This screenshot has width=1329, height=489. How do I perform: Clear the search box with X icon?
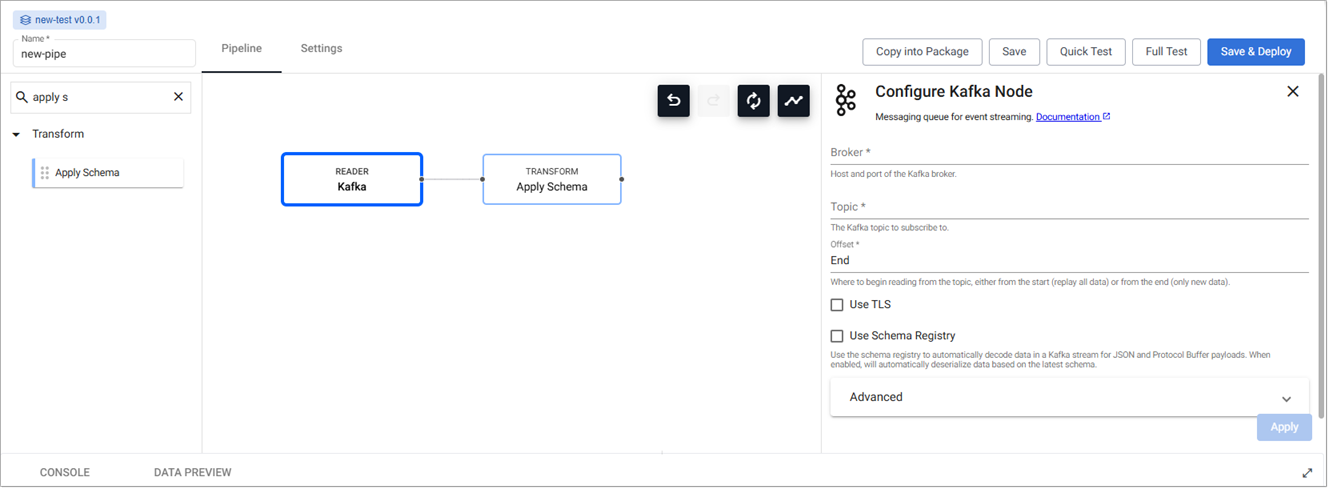(x=179, y=97)
